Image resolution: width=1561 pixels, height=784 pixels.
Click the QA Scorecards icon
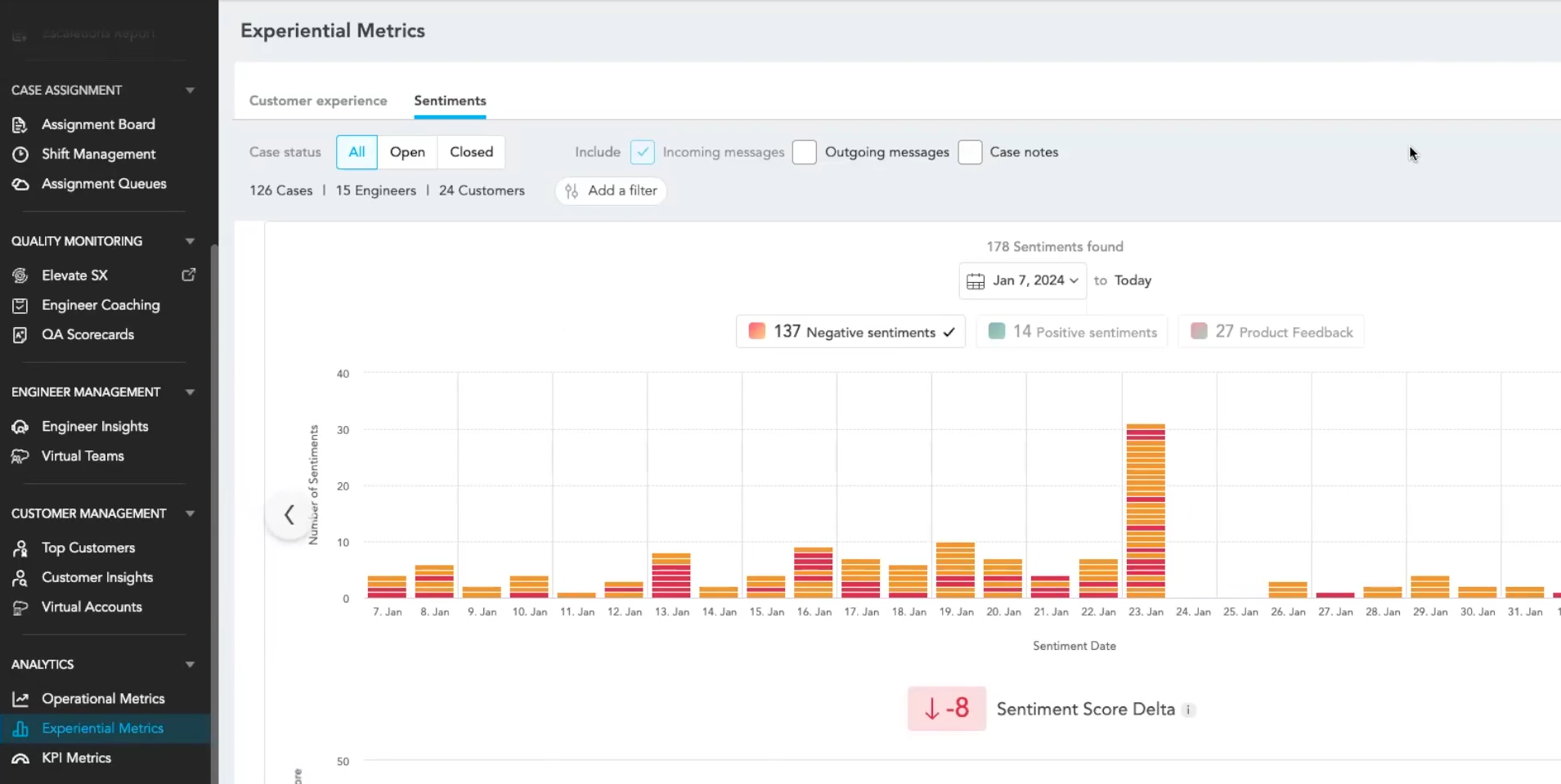(20, 335)
